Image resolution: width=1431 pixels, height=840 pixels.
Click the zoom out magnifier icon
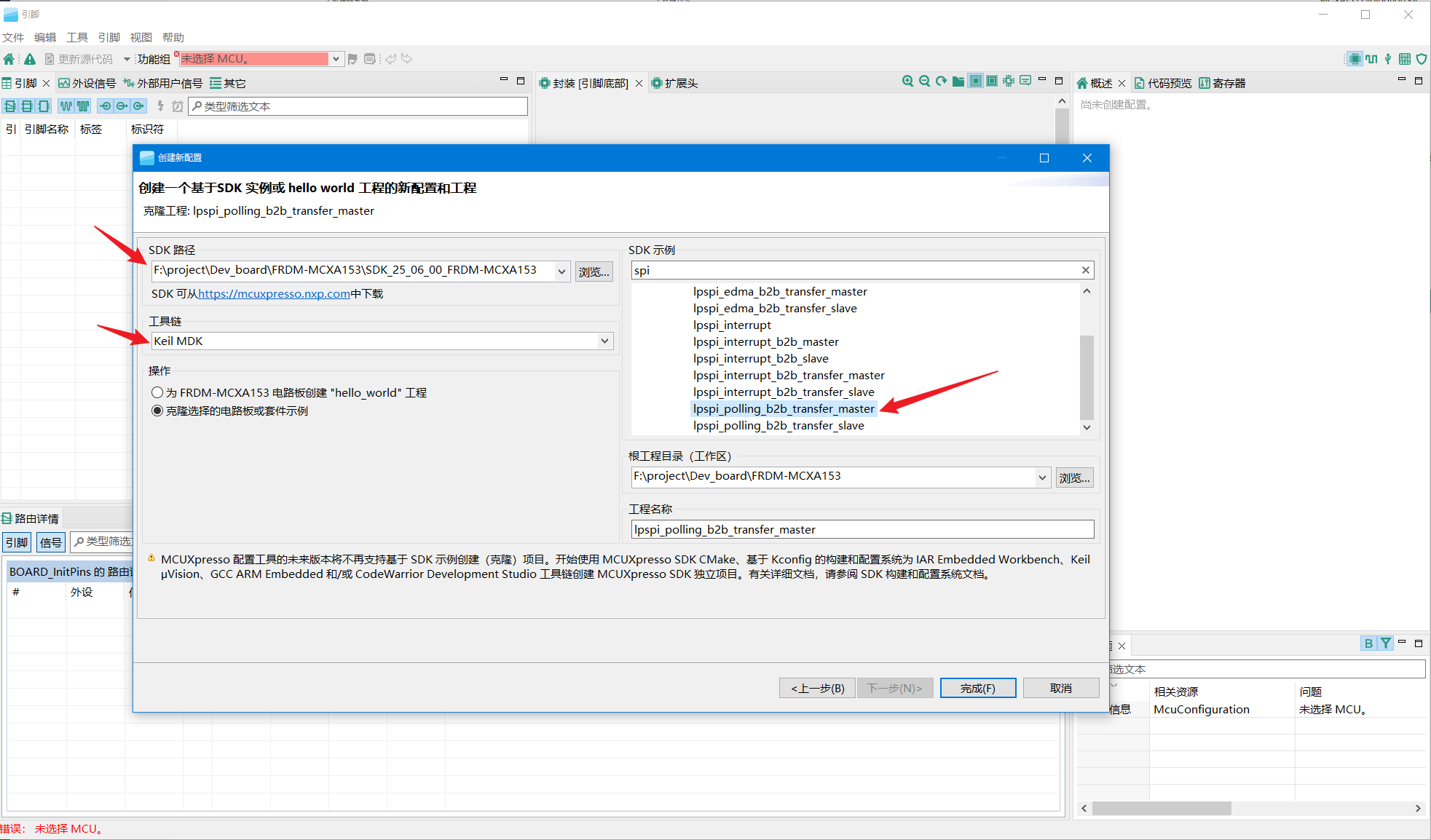click(x=924, y=82)
